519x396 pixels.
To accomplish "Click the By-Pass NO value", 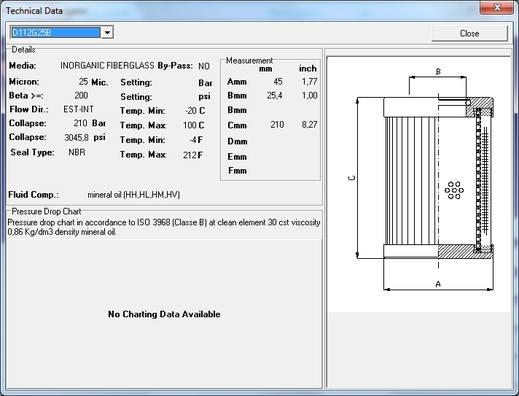I will pyautogui.click(x=204, y=66).
